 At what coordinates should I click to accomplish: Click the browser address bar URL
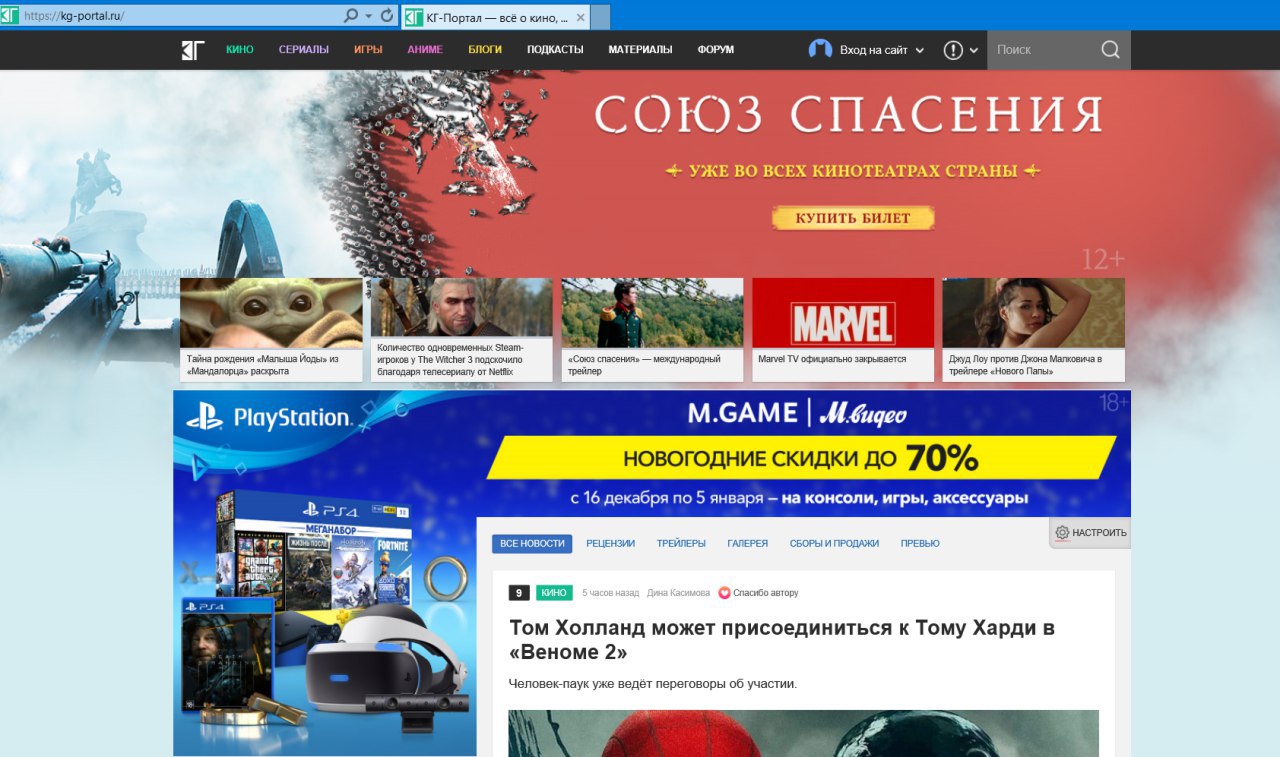(x=74, y=16)
